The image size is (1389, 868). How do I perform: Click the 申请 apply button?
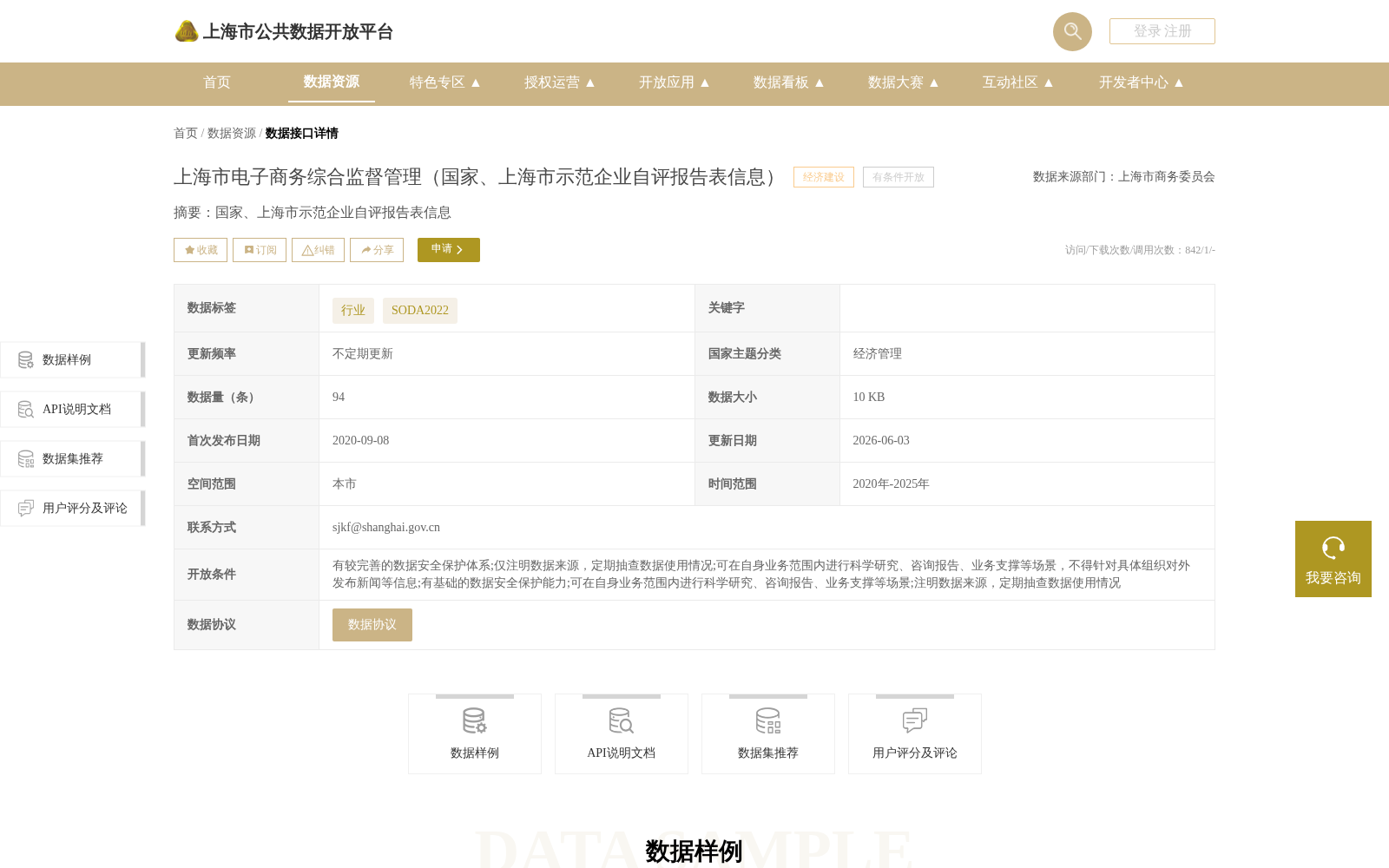click(449, 250)
